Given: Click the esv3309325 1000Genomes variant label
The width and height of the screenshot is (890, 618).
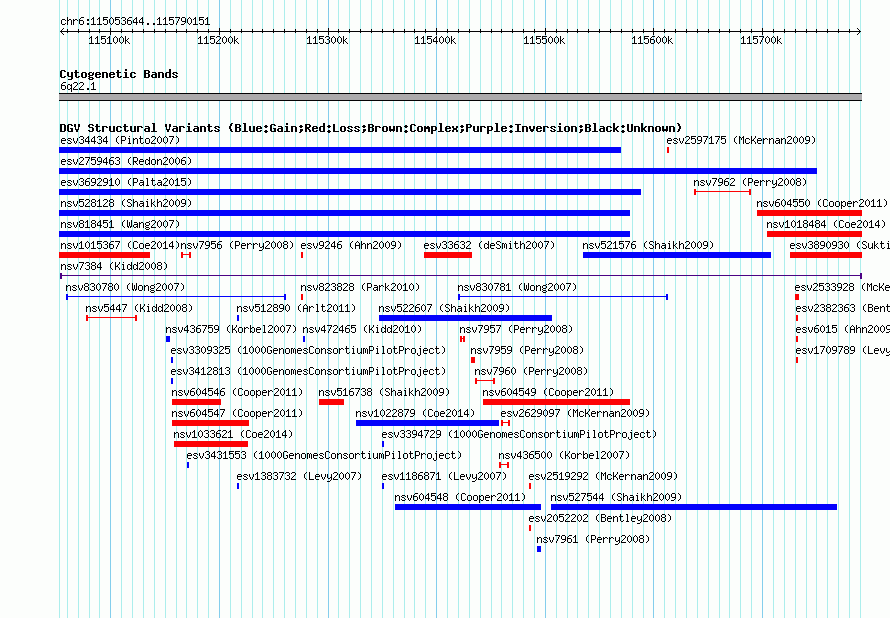Looking at the screenshot, I should (308, 350).
